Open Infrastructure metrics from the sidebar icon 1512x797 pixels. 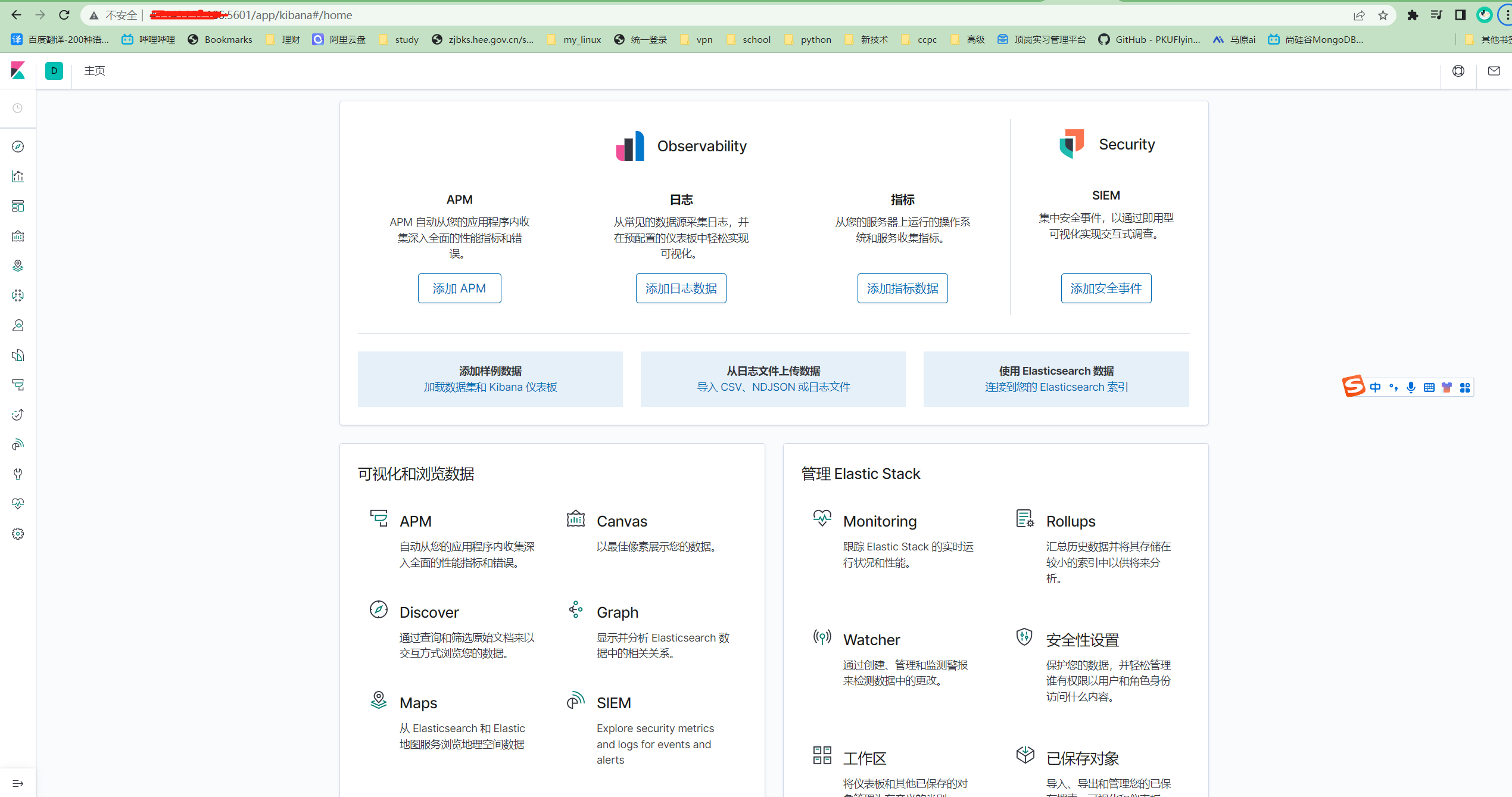pos(18,325)
